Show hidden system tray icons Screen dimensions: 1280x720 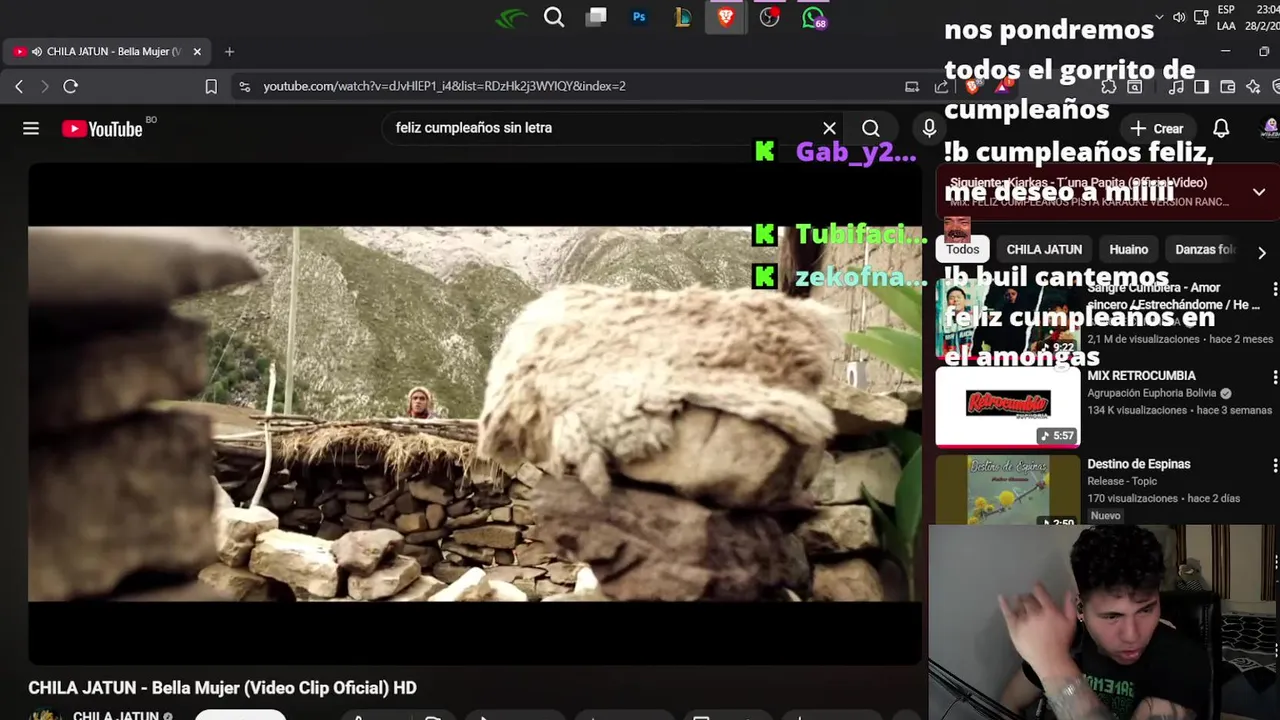point(1159,17)
